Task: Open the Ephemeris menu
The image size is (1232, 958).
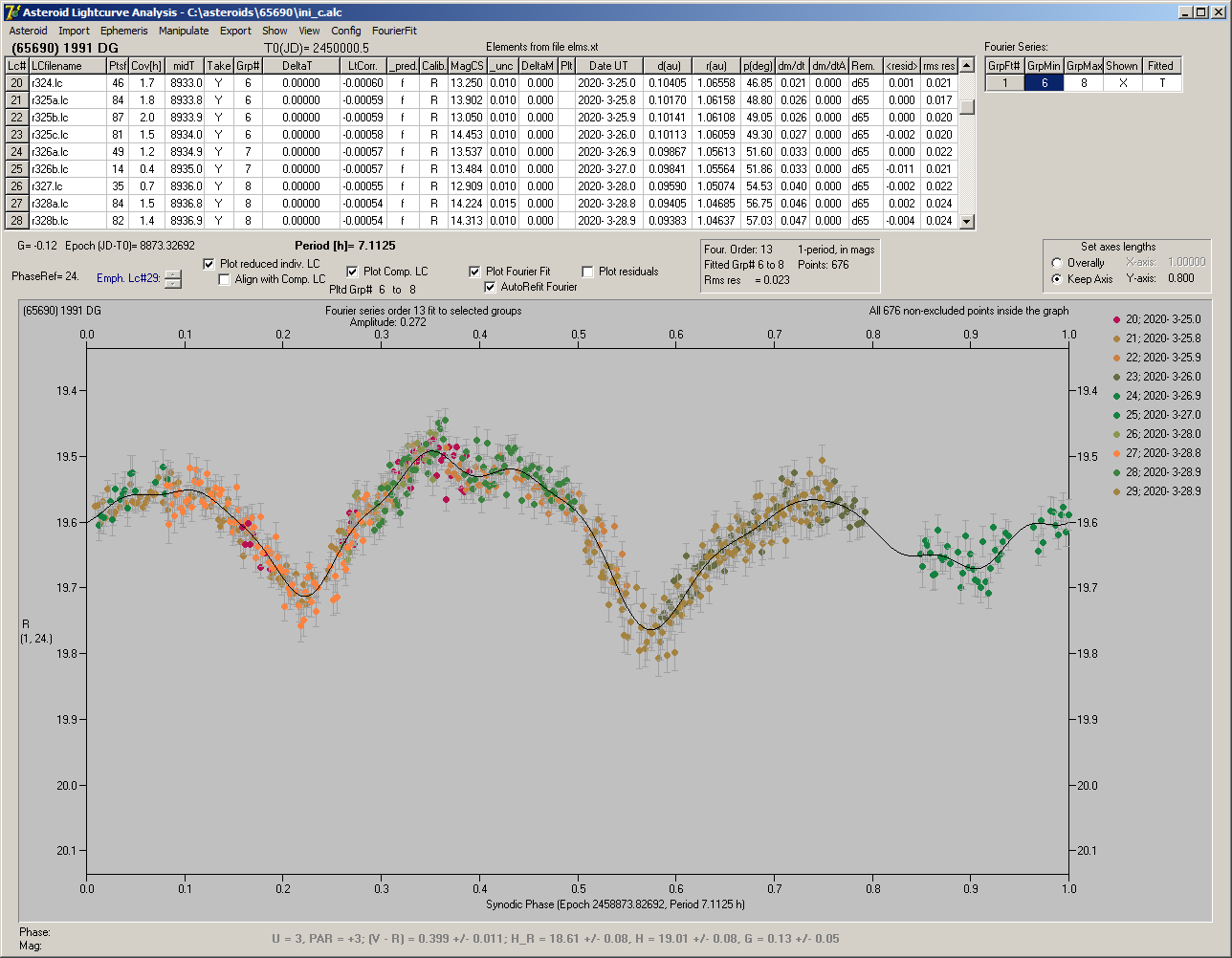Action: (124, 31)
